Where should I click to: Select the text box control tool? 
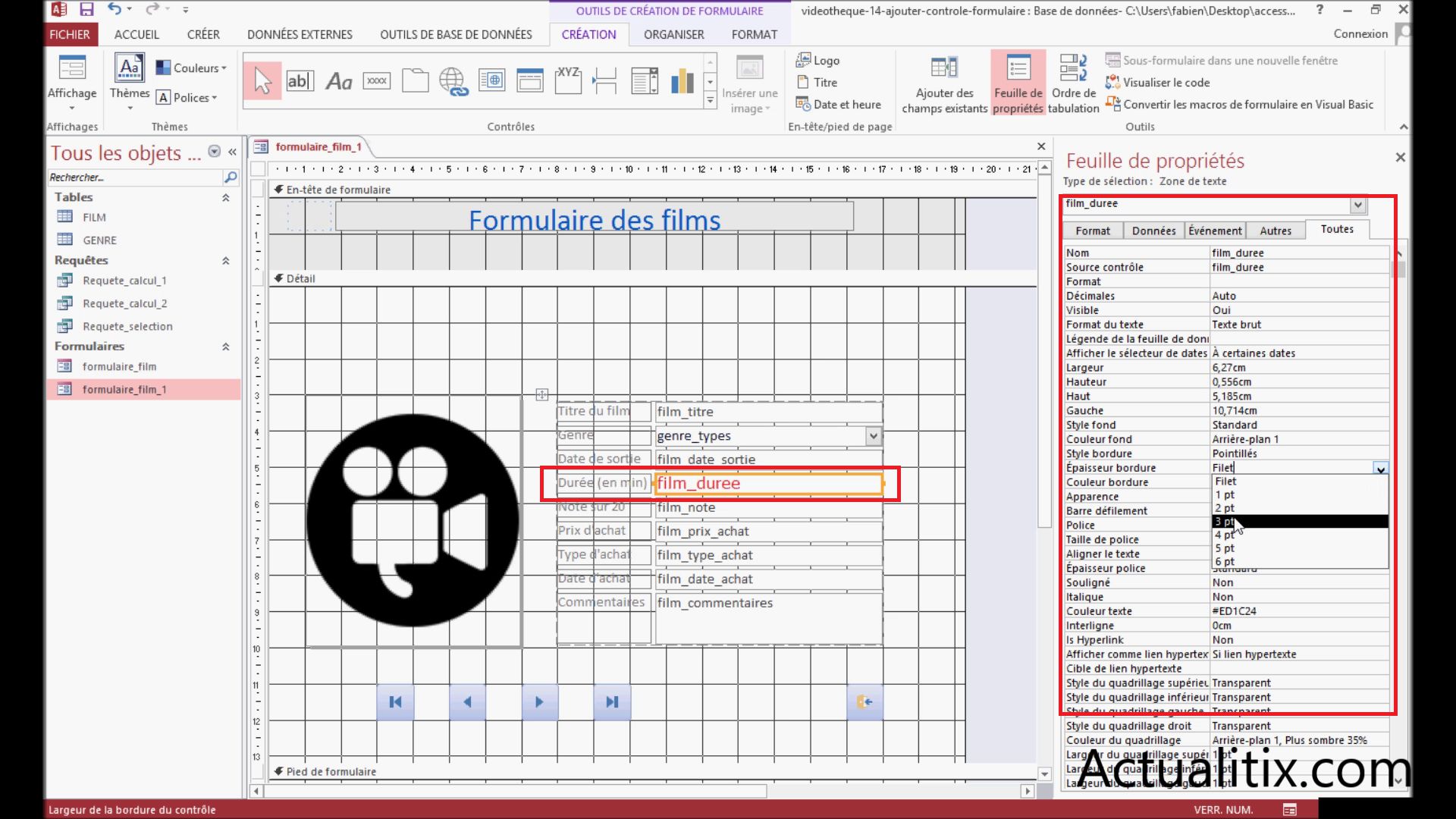tap(300, 80)
